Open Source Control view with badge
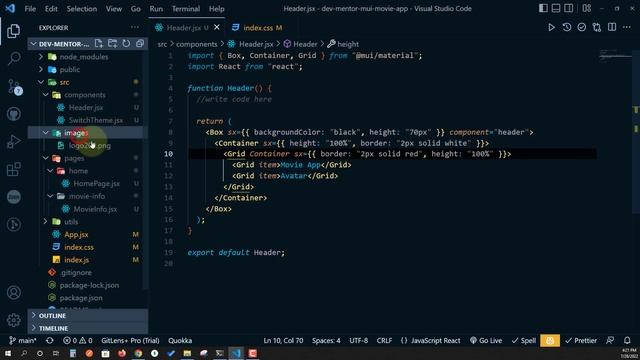 (x=14, y=87)
